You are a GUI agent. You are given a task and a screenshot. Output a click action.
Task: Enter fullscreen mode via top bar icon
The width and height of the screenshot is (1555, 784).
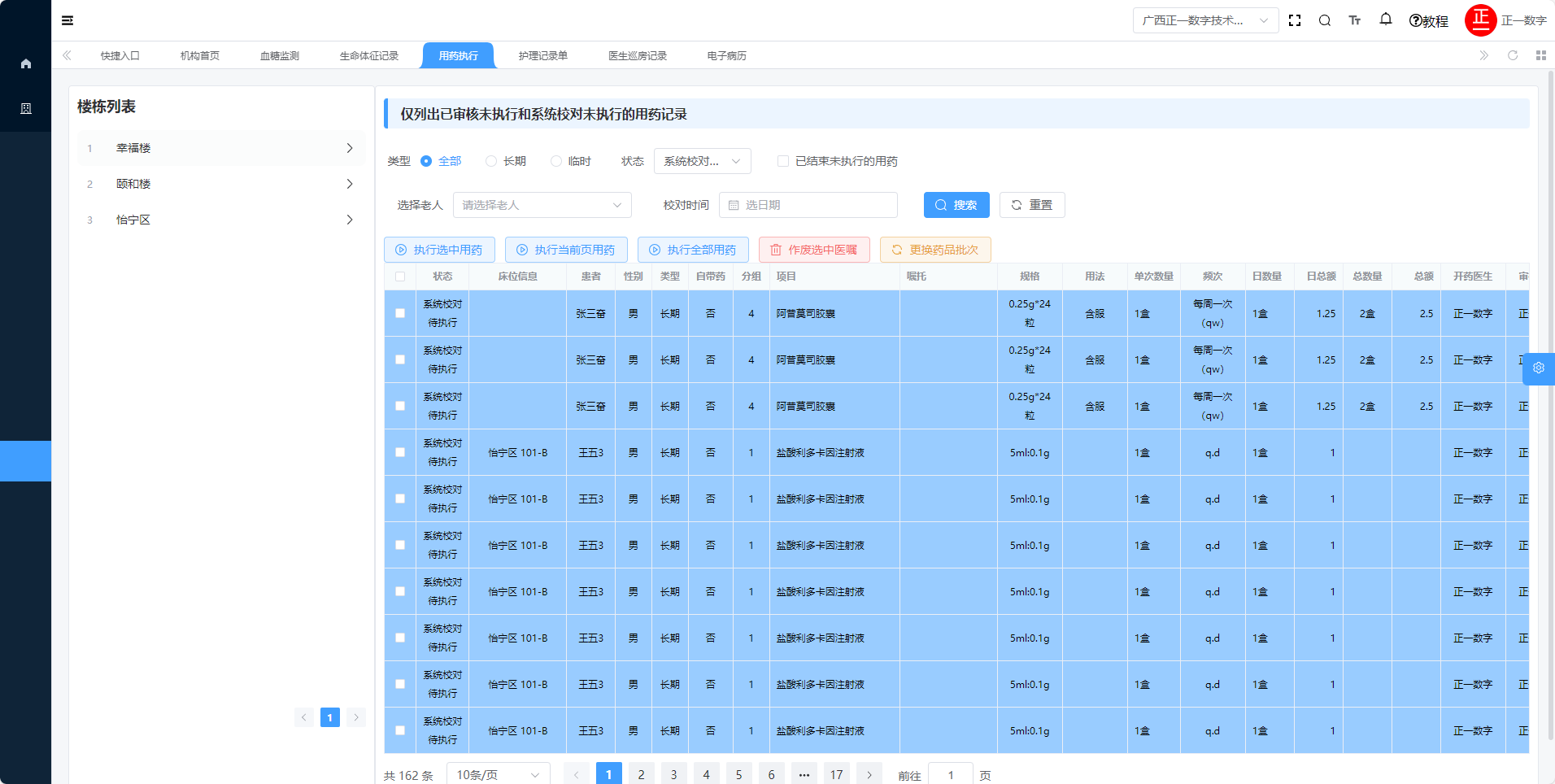1295,20
